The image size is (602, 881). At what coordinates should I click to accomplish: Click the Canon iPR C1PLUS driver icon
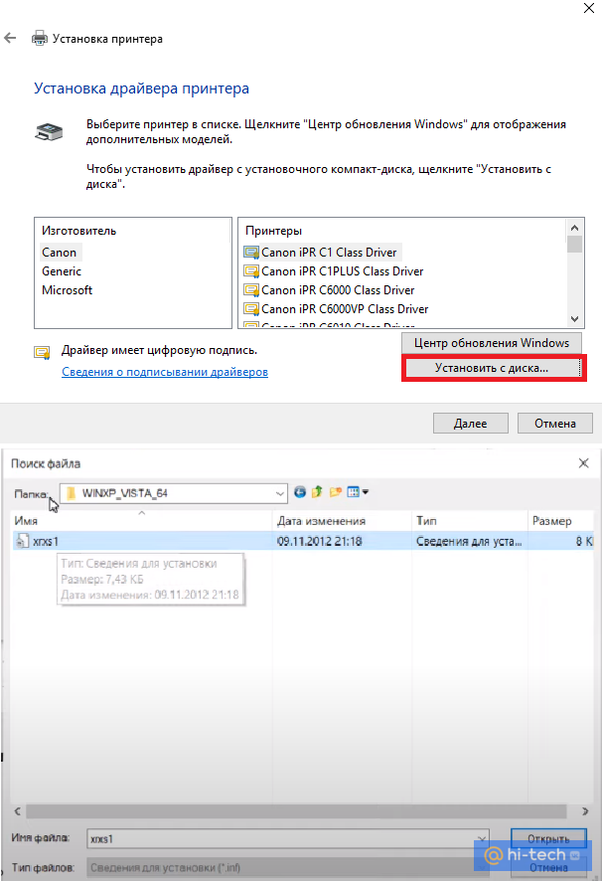click(251, 271)
